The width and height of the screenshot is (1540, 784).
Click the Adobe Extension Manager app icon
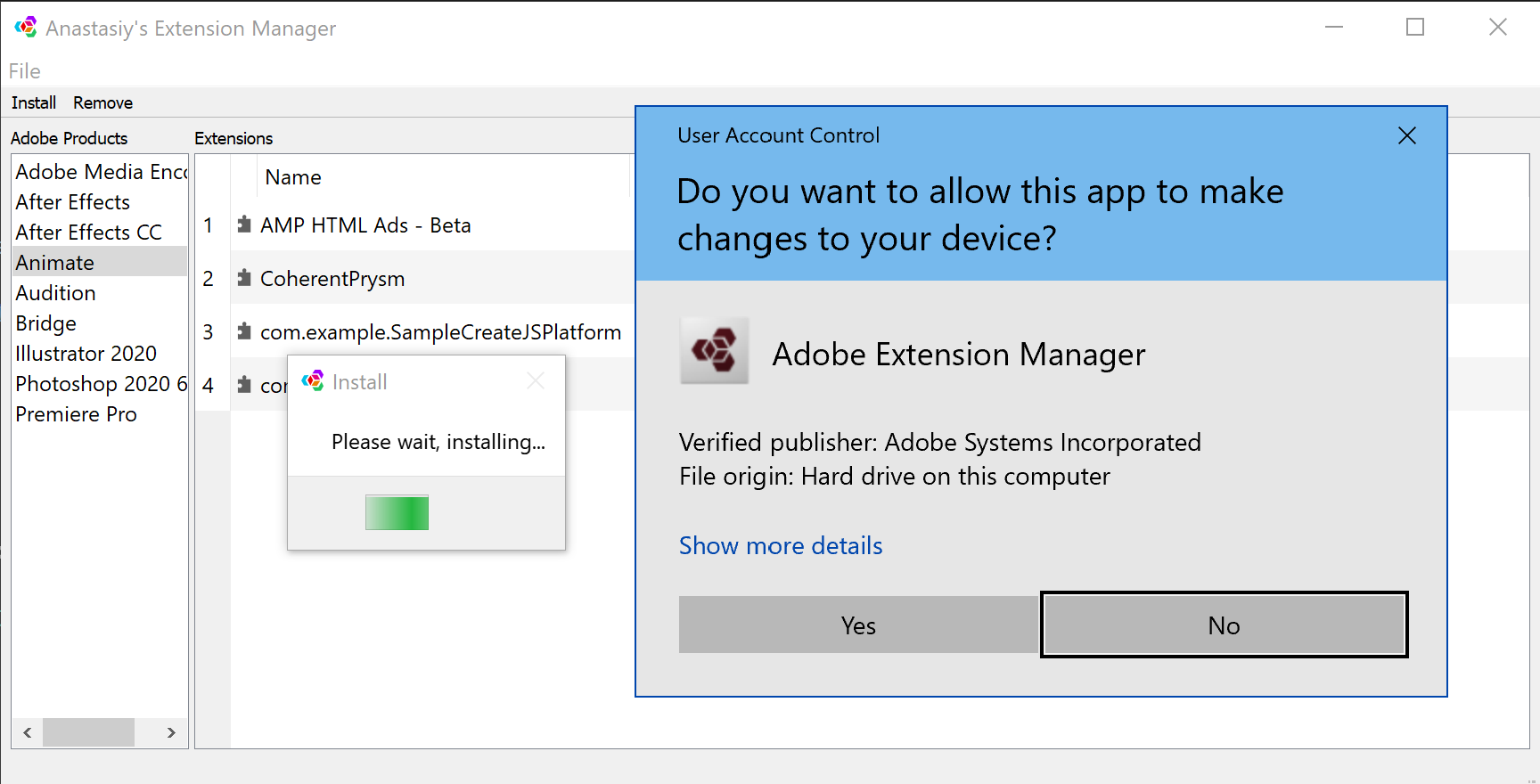(714, 350)
